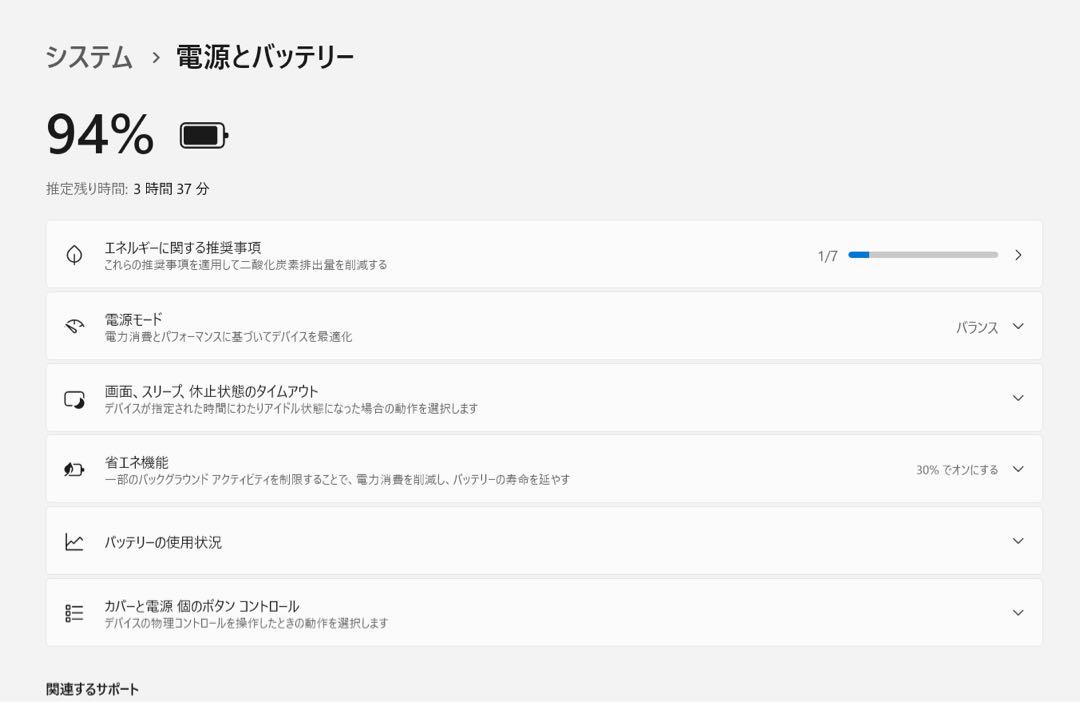
Task: Click the power mode gauge icon
Action: click(x=74, y=327)
